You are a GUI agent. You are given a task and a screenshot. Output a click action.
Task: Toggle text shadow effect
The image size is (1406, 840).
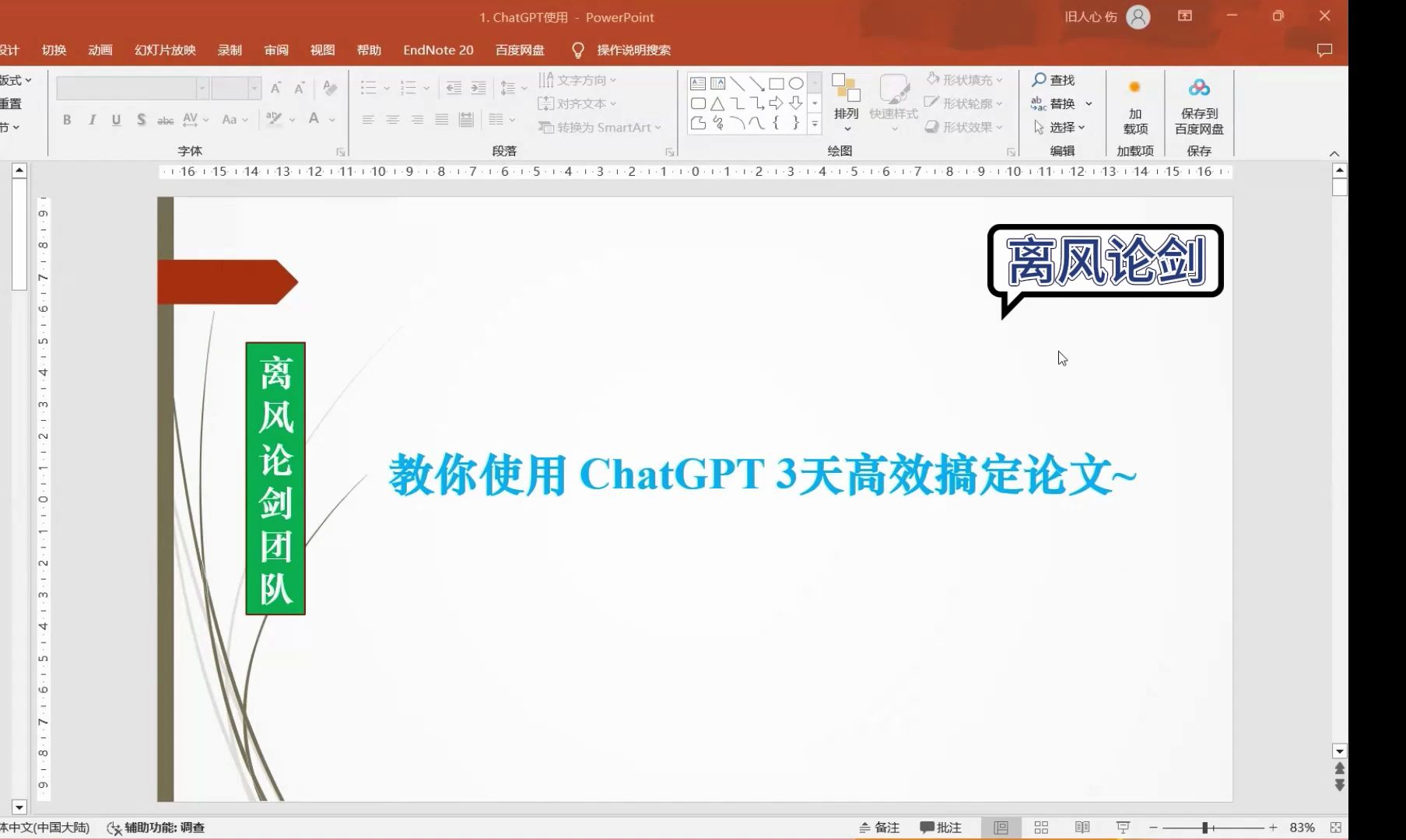pyautogui.click(x=141, y=120)
